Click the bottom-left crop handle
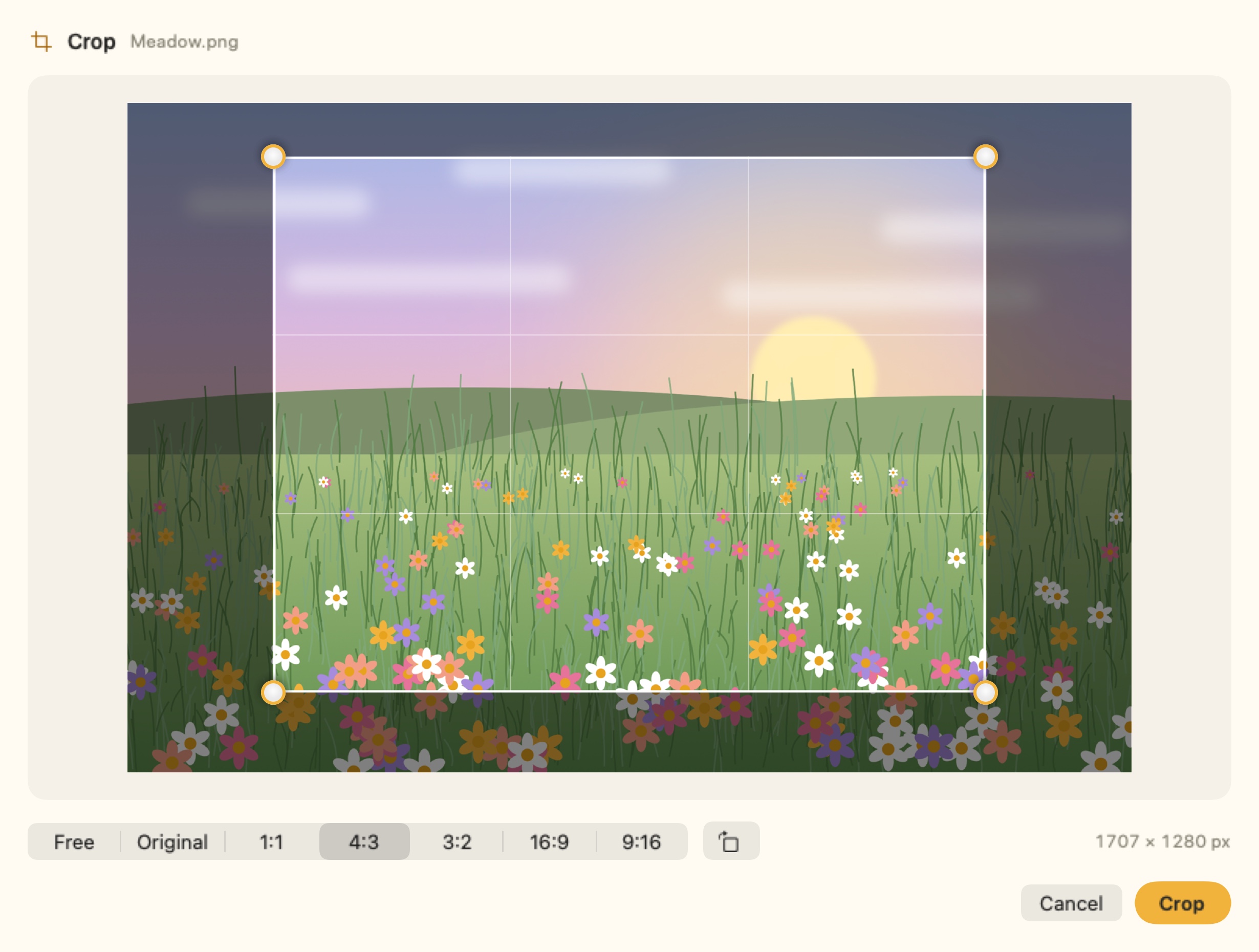The height and width of the screenshot is (952, 1259). 273,693
